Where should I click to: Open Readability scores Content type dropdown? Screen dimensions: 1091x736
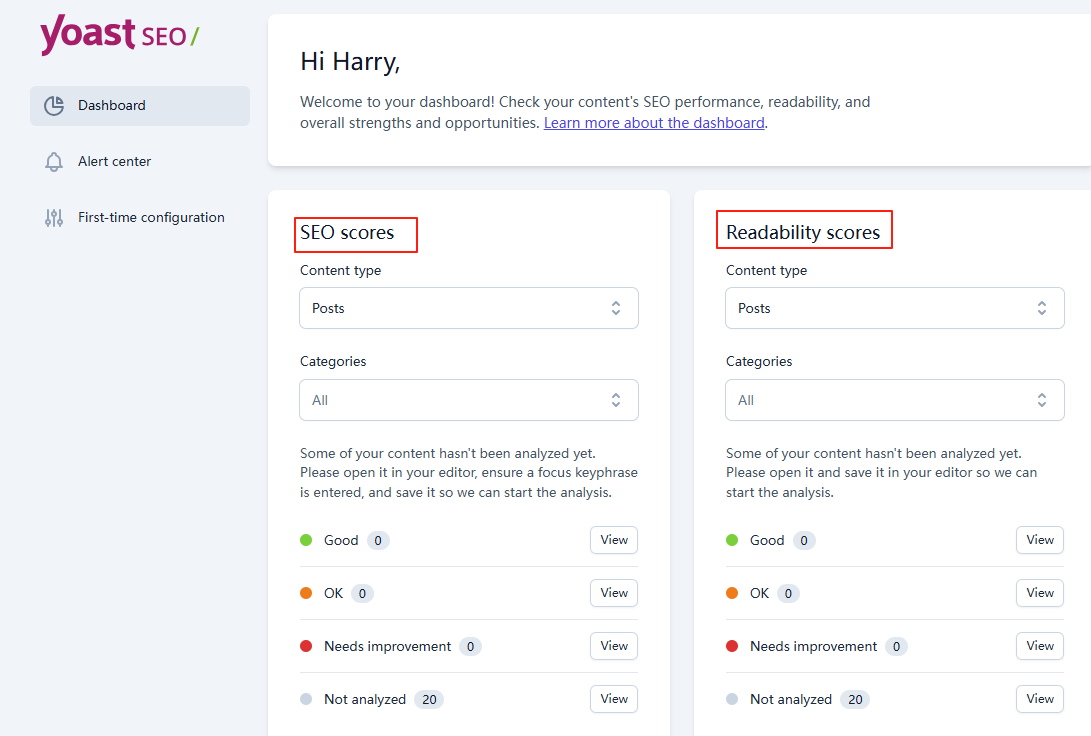point(894,308)
